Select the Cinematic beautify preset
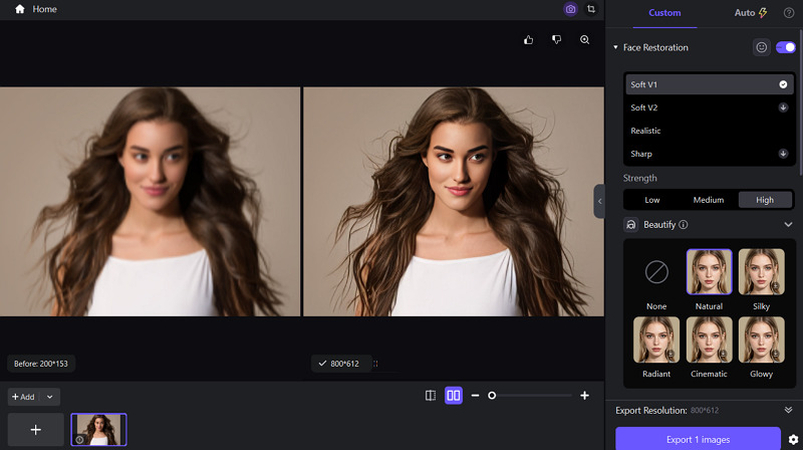Image resolution: width=803 pixels, height=450 pixels. pos(709,340)
